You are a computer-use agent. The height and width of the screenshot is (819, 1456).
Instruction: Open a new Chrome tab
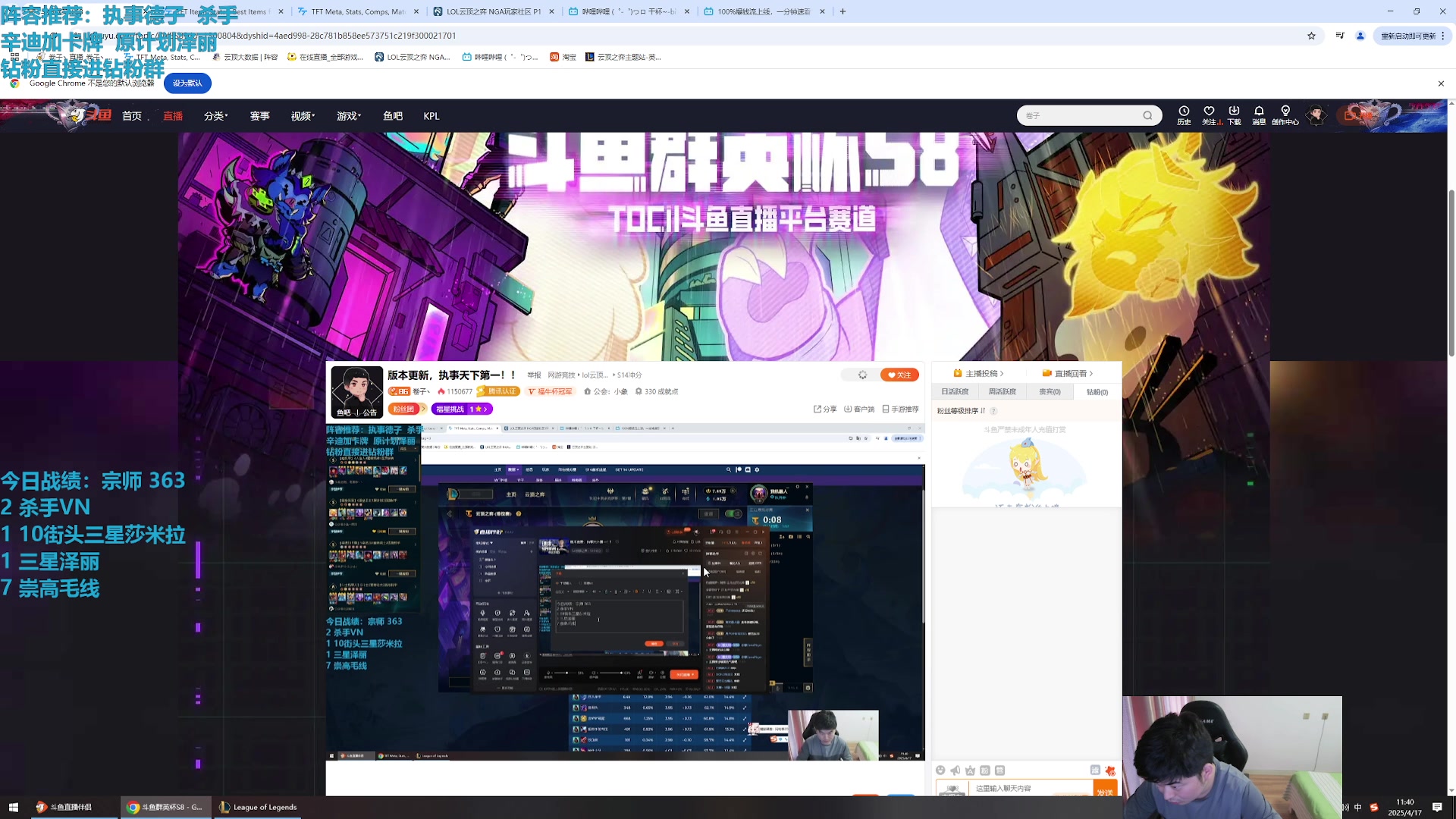(x=843, y=11)
